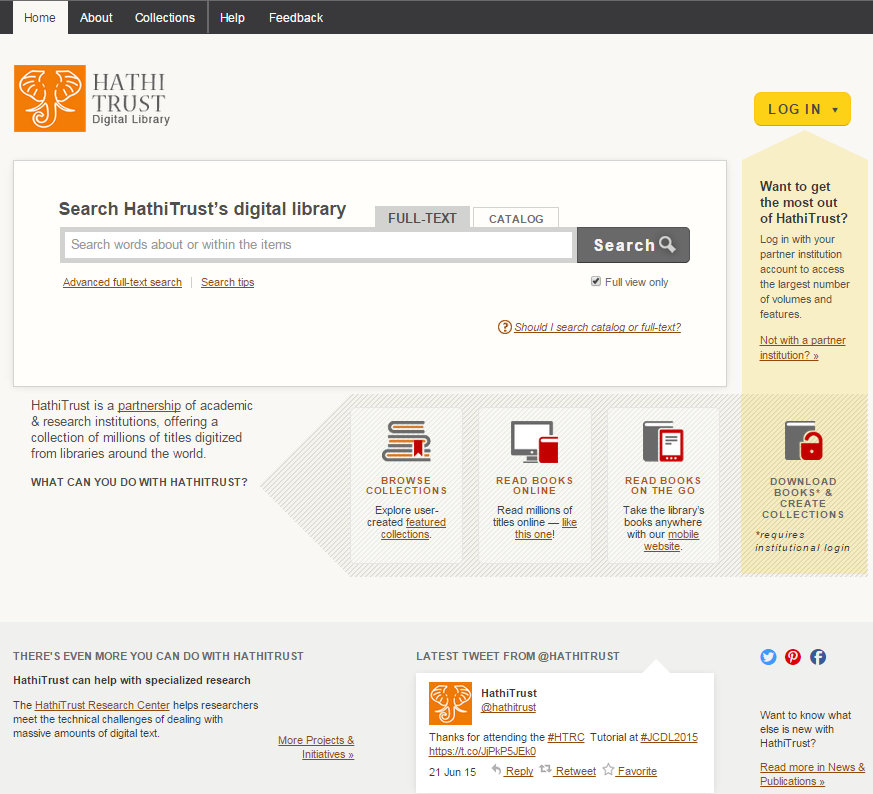Viewport: 873px width, 794px height.
Task: Open the Collections menu item
Action: 165,18
